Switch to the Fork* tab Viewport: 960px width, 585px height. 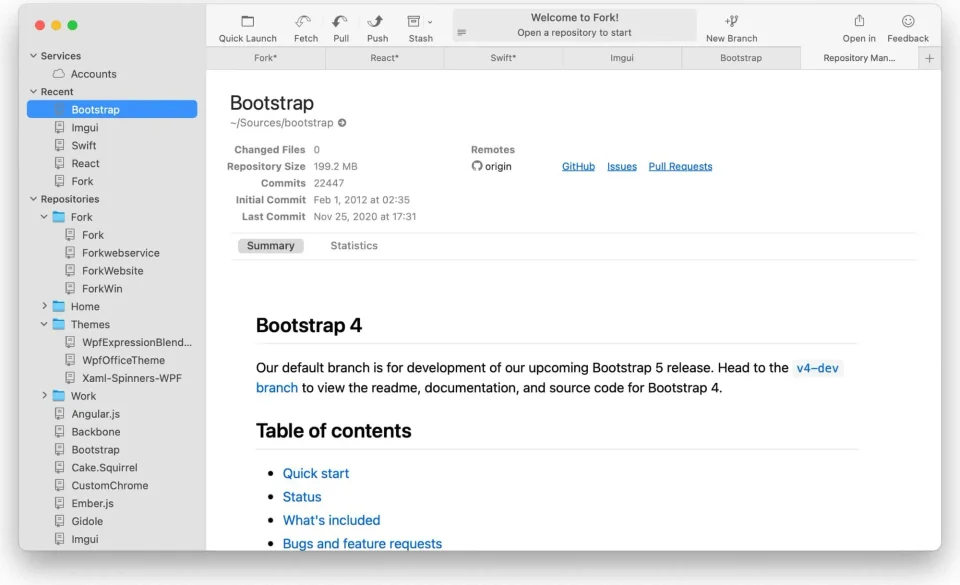(265, 58)
